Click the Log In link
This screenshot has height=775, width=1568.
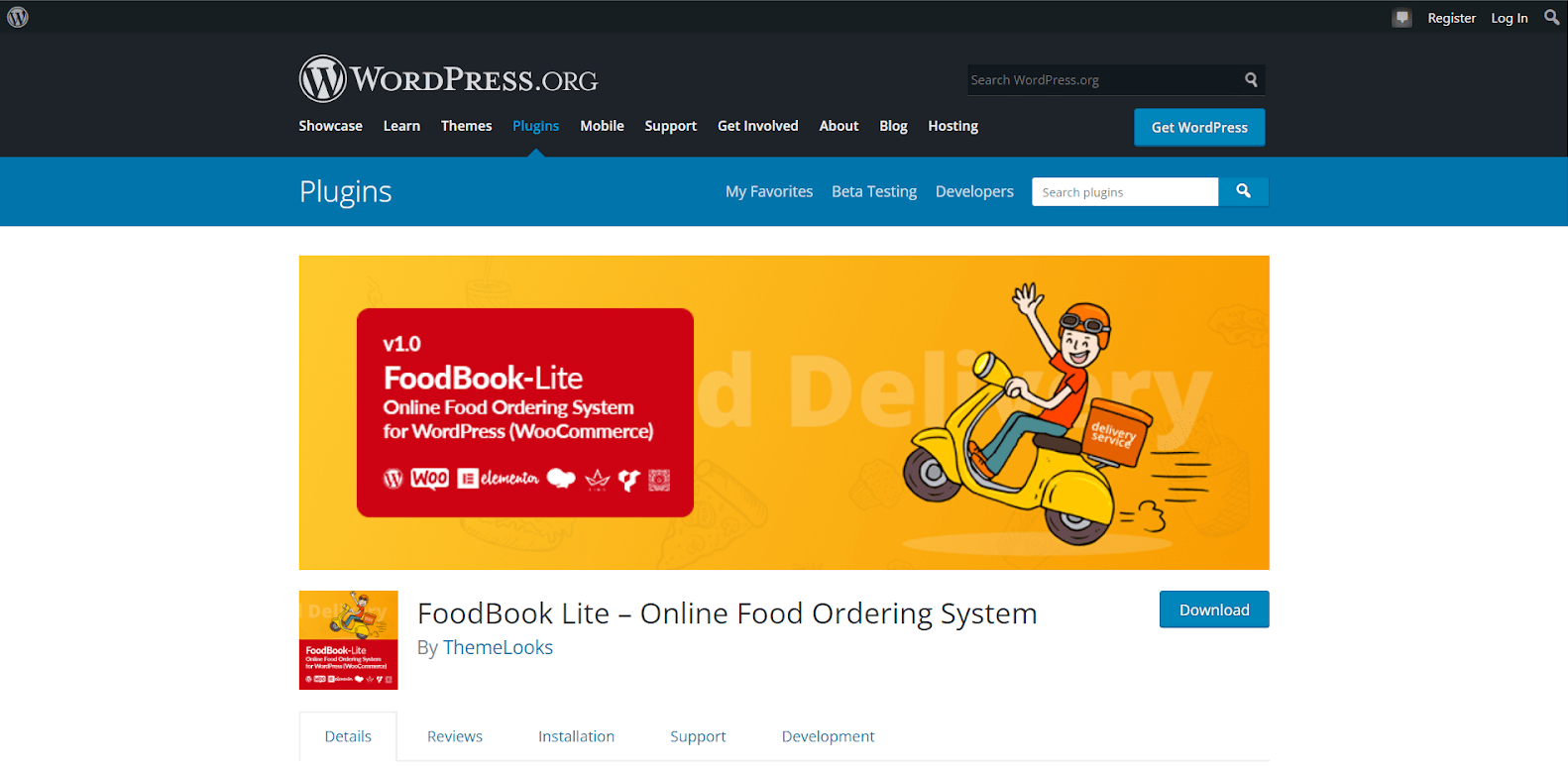click(1510, 18)
